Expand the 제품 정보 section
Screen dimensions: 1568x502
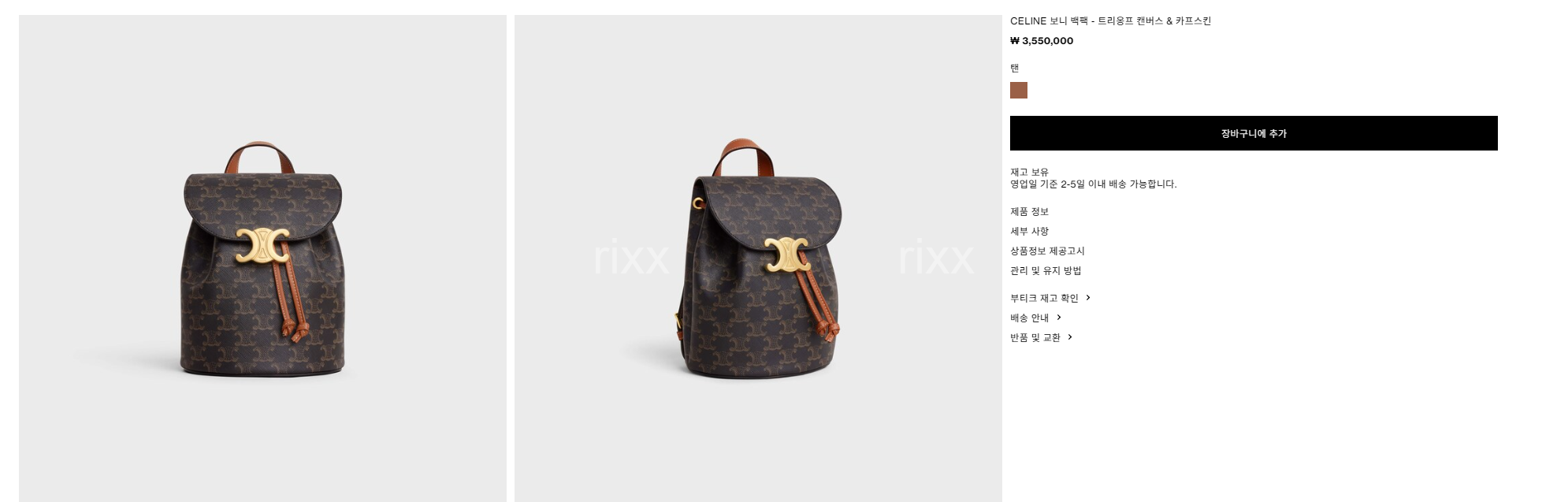click(x=1029, y=211)
